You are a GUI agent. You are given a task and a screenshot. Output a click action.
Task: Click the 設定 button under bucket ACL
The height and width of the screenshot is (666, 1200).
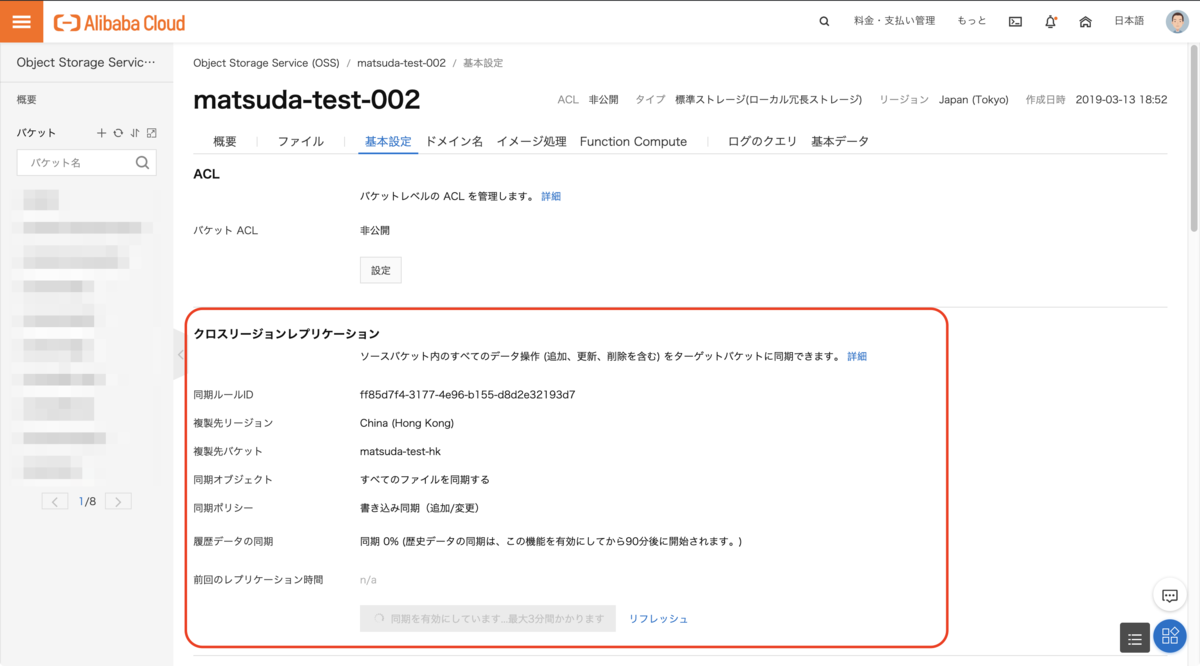(x=381, y=270)
